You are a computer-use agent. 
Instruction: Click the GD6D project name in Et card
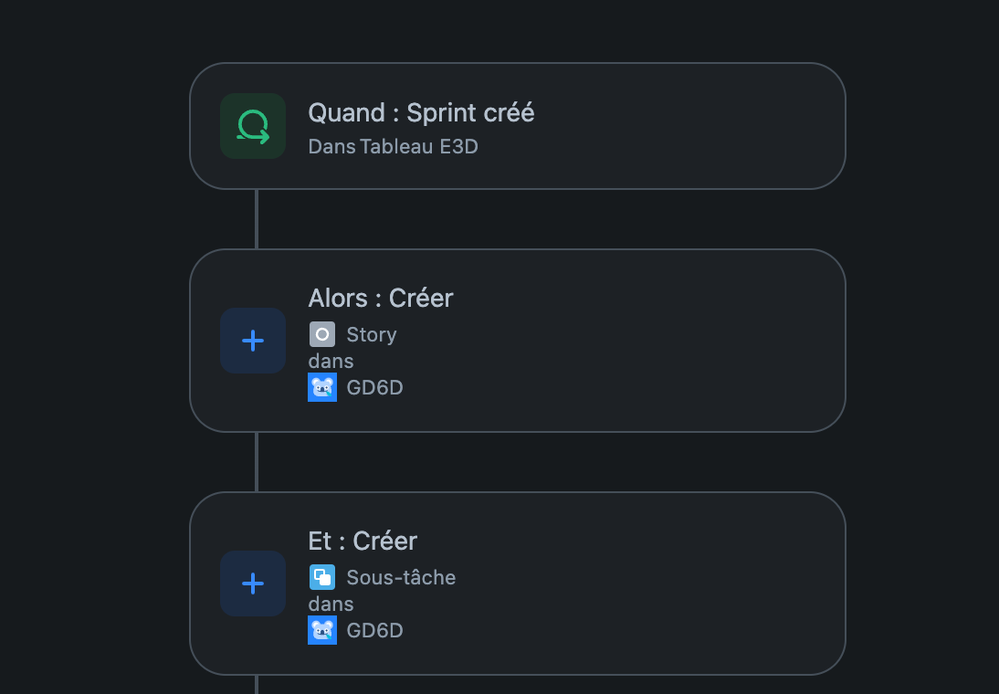375,630
